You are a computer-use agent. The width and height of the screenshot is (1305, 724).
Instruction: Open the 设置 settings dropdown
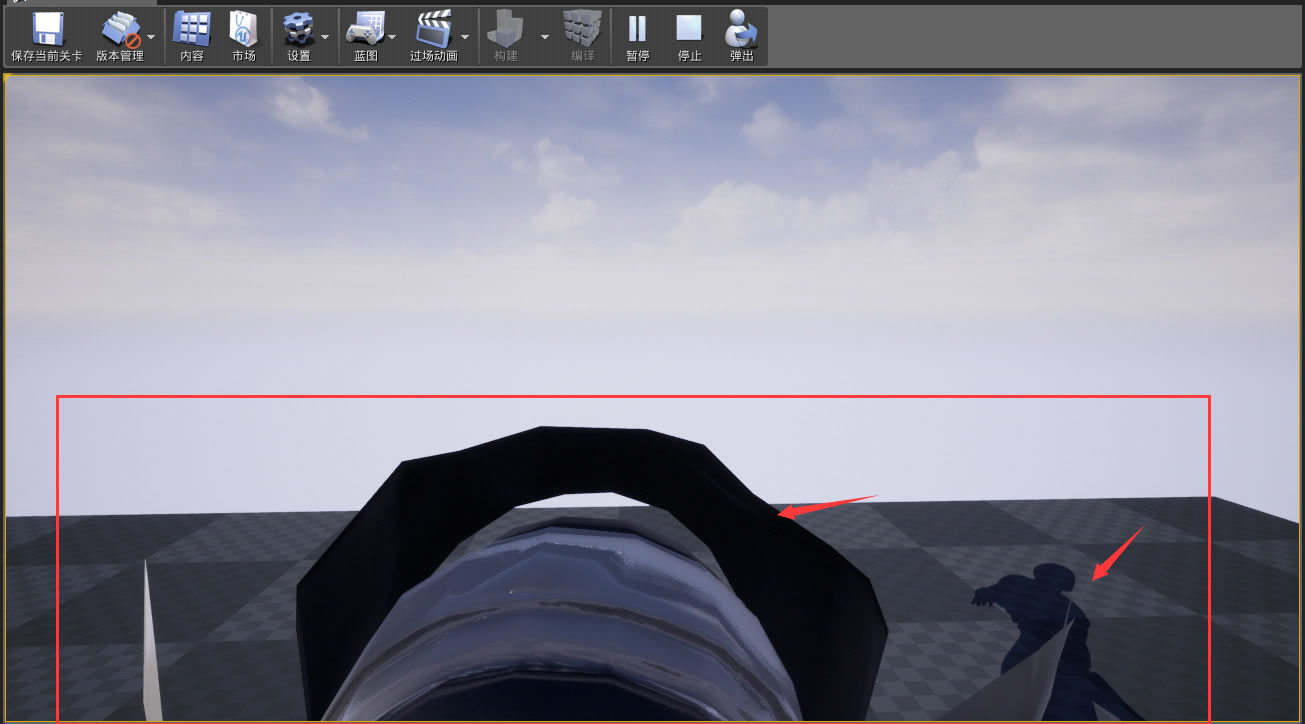tap(299, 37)
